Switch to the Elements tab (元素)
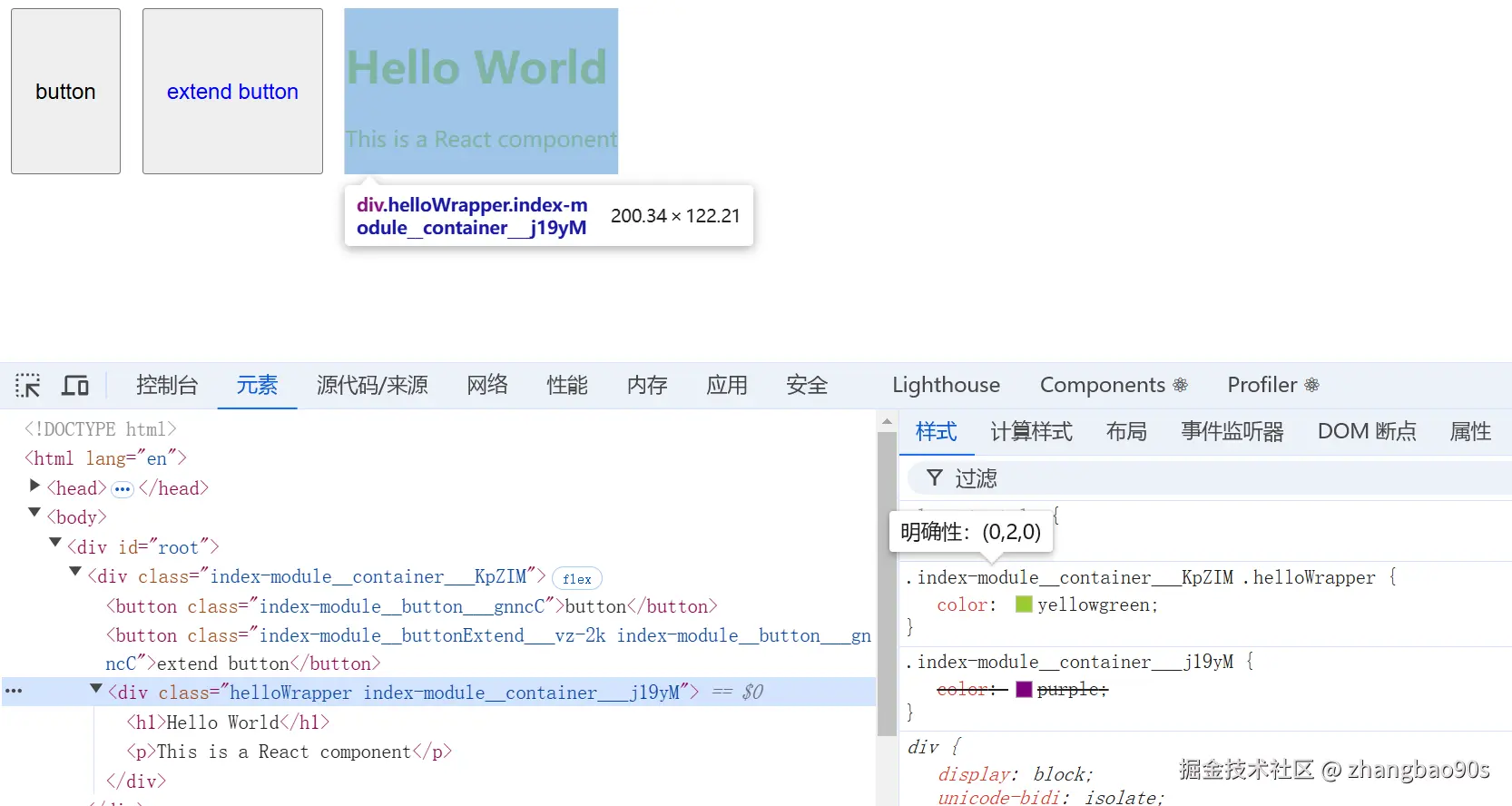 click(x=257, y=385)
